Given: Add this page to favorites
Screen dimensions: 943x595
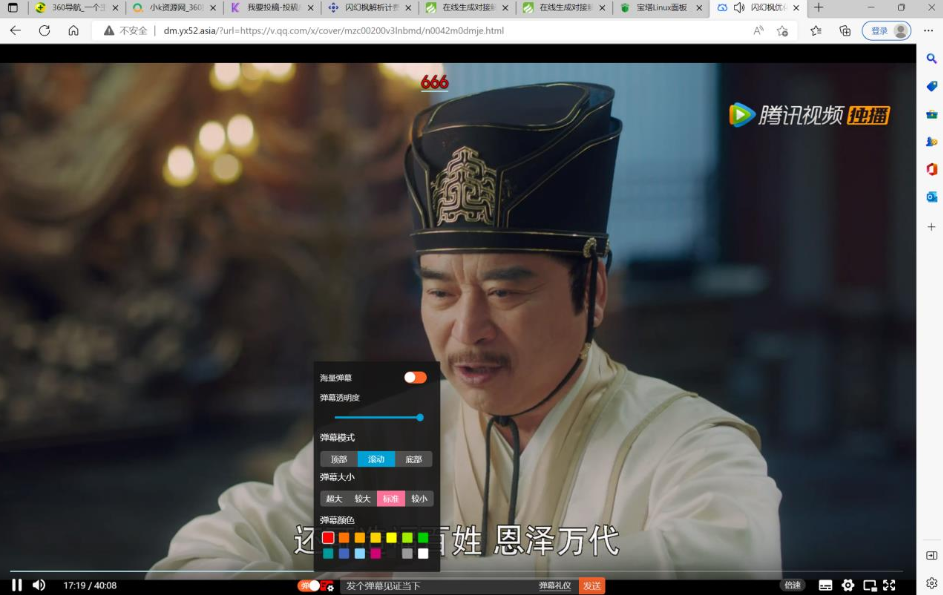Looking at the screenshot, I should pyautogui.click(x=782, y=31).
